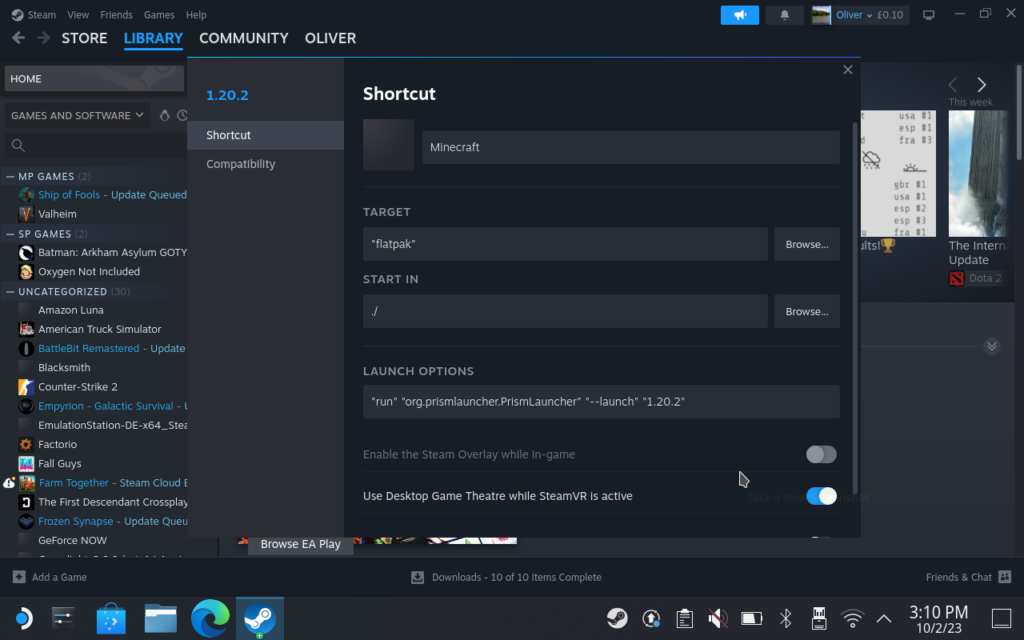This screenshot has height=640, width=1024.
Task: Click the double chevron shelf collapse button
Action: (x=991, y=346)
